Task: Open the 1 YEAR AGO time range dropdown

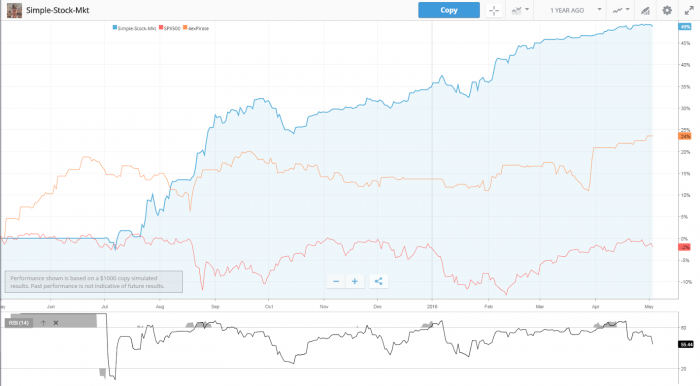Action: (x=575, y=10)
